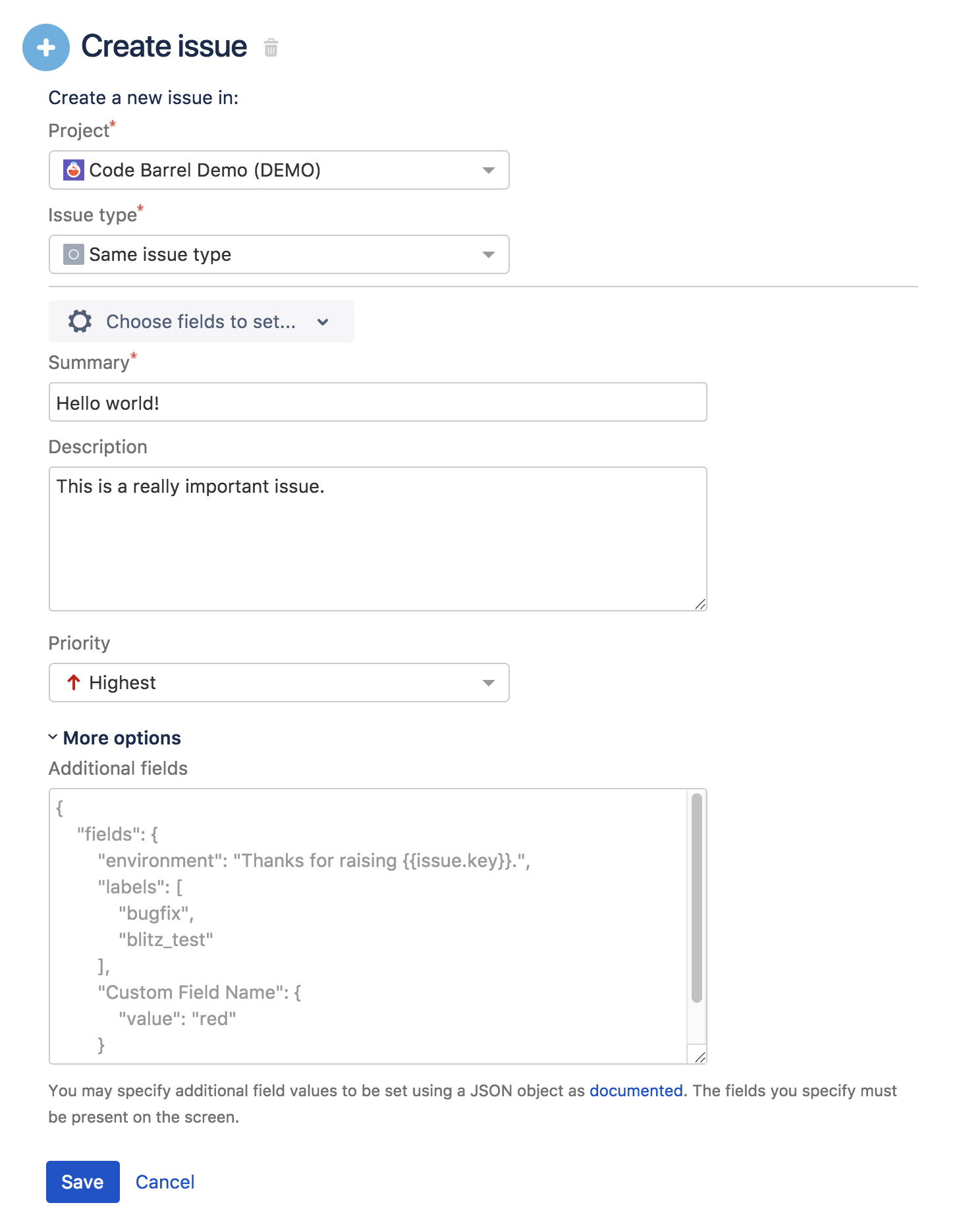Click the gear icon beside Choose fields

tap(80, 322)
